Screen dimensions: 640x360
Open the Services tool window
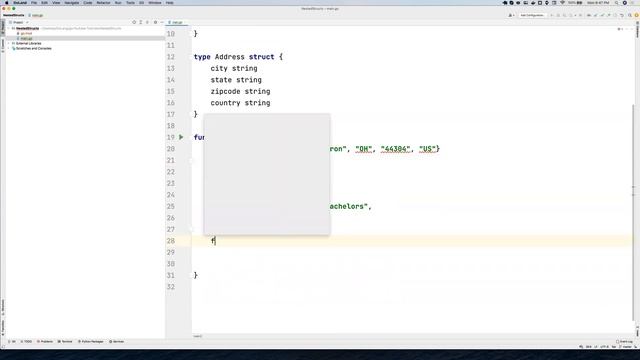(116, 342)
